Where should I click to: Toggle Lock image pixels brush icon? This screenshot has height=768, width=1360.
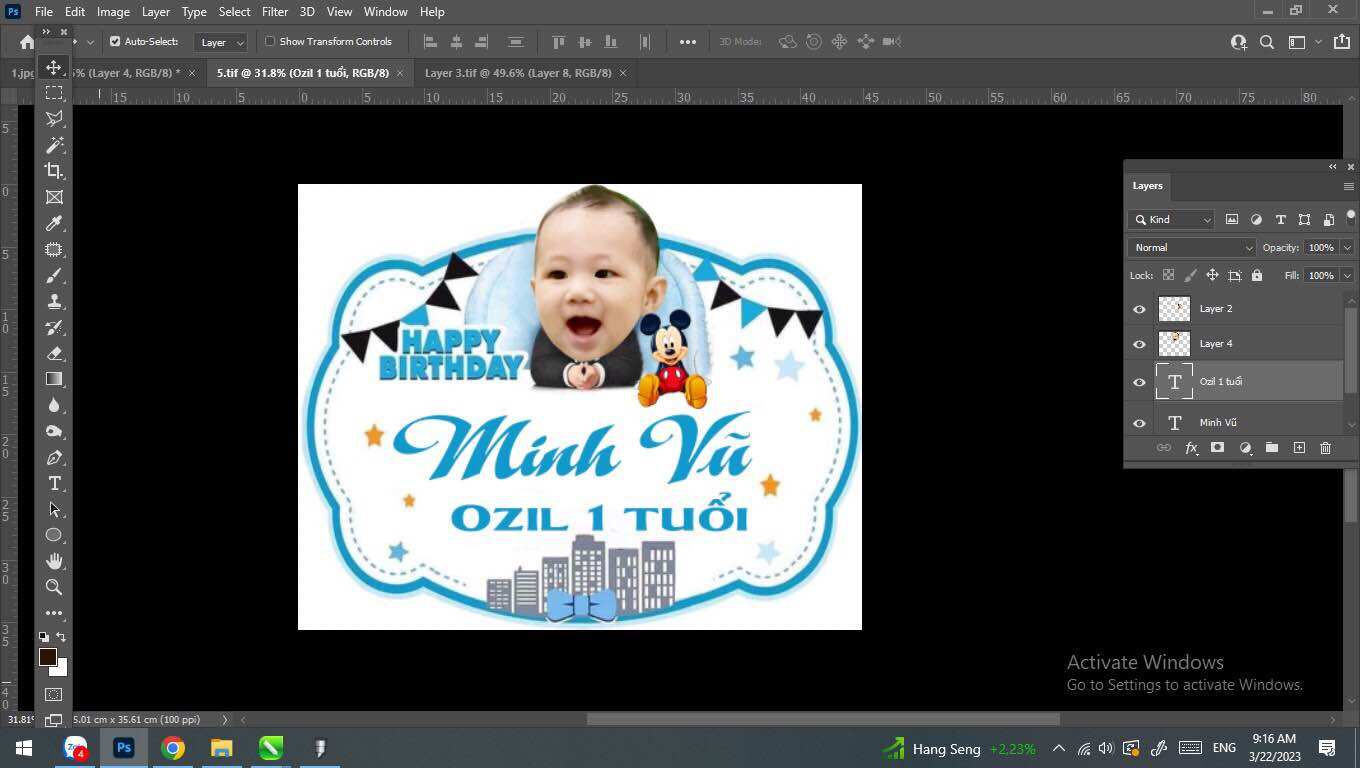(1190, 275)
